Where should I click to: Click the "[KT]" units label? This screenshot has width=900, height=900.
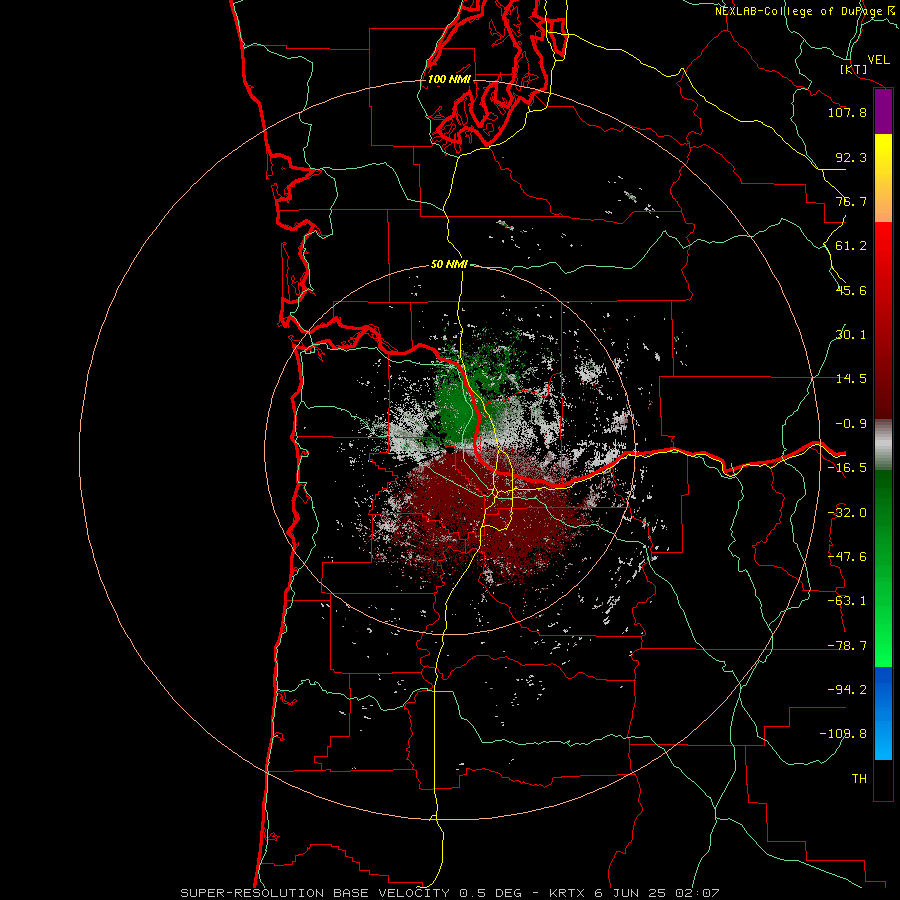tap(854, 69)
